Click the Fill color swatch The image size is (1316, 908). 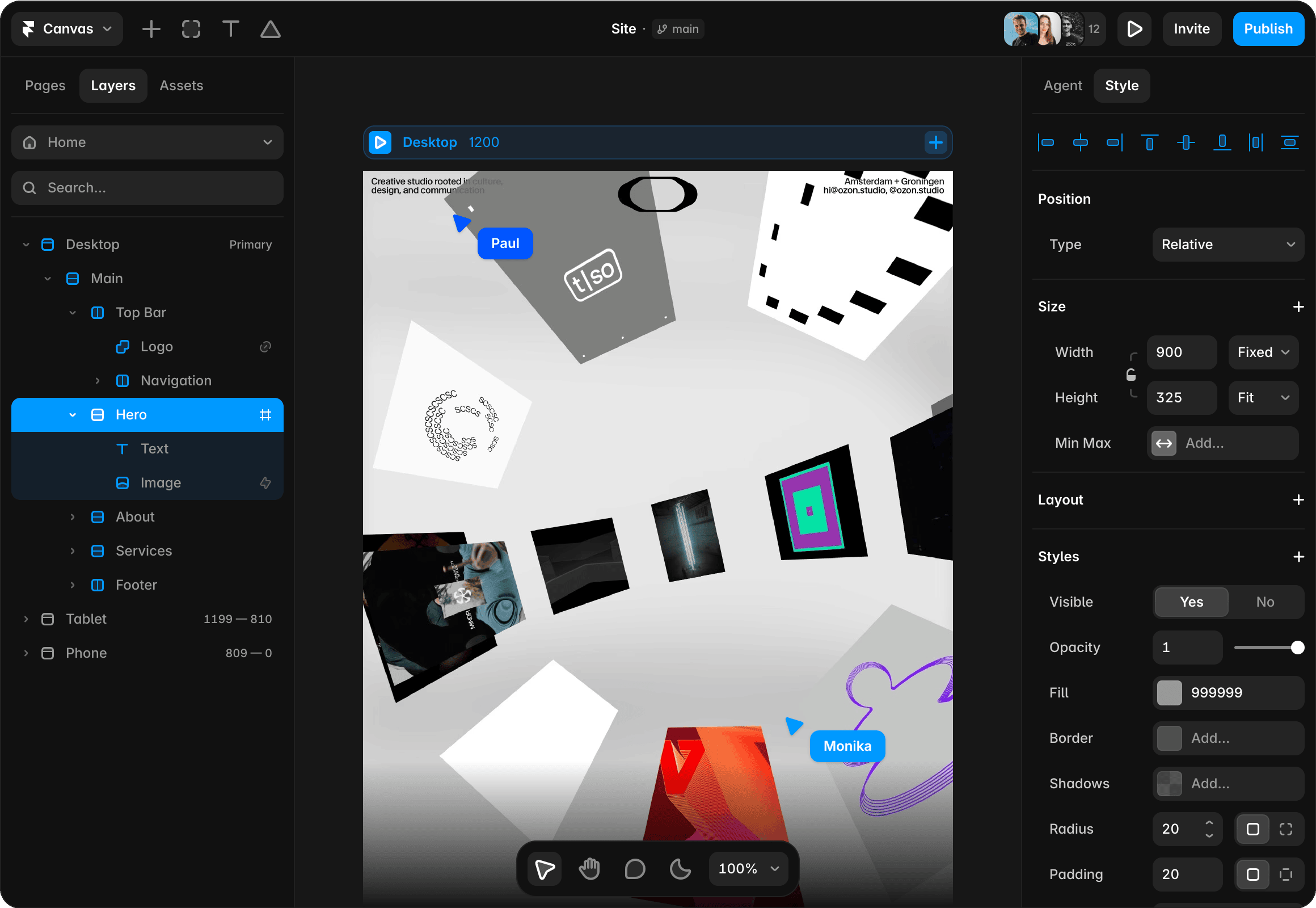pyautogui.click(x=1169, y=693)
